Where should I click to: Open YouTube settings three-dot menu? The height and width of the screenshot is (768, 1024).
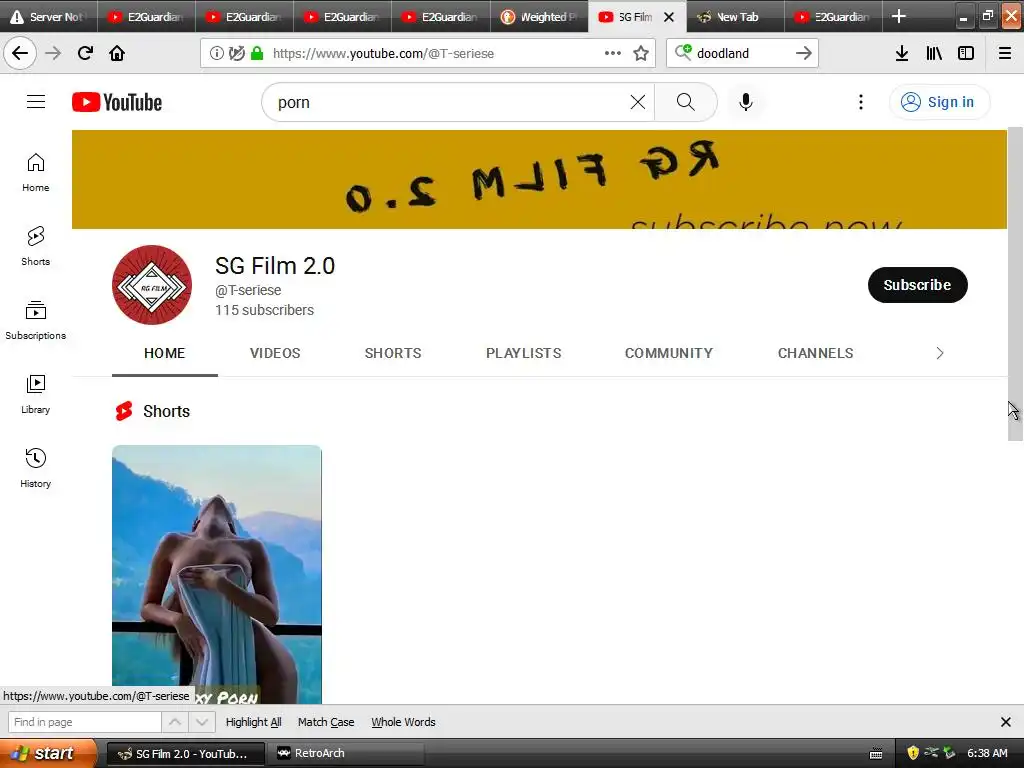(861, 102)
